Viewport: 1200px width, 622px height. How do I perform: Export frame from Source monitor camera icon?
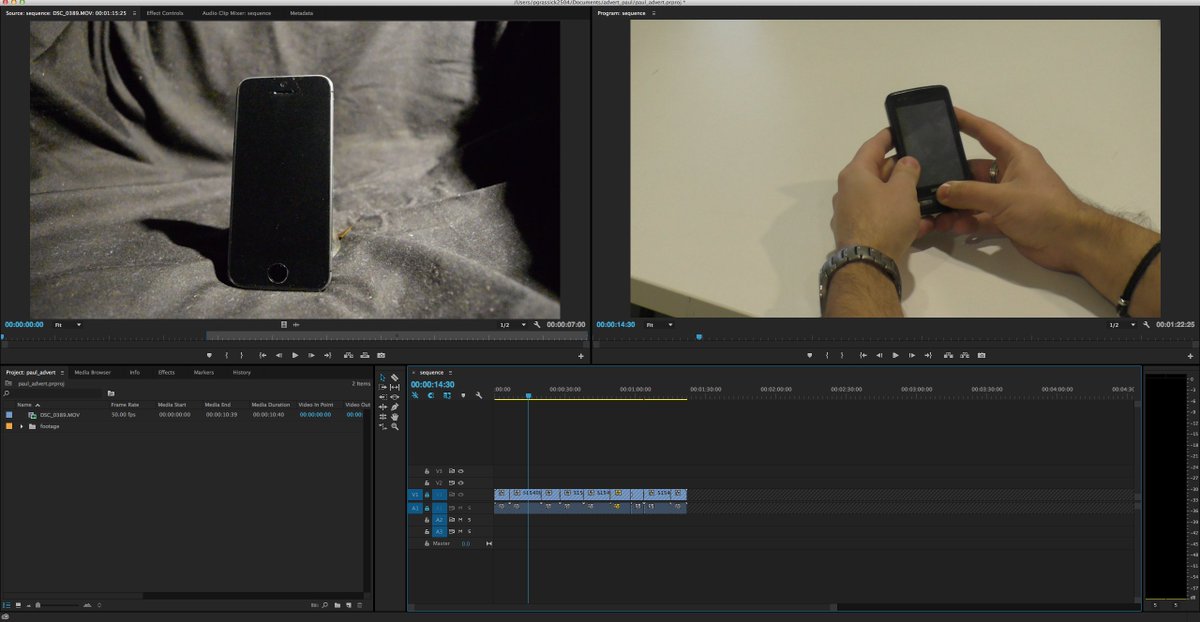381,355
